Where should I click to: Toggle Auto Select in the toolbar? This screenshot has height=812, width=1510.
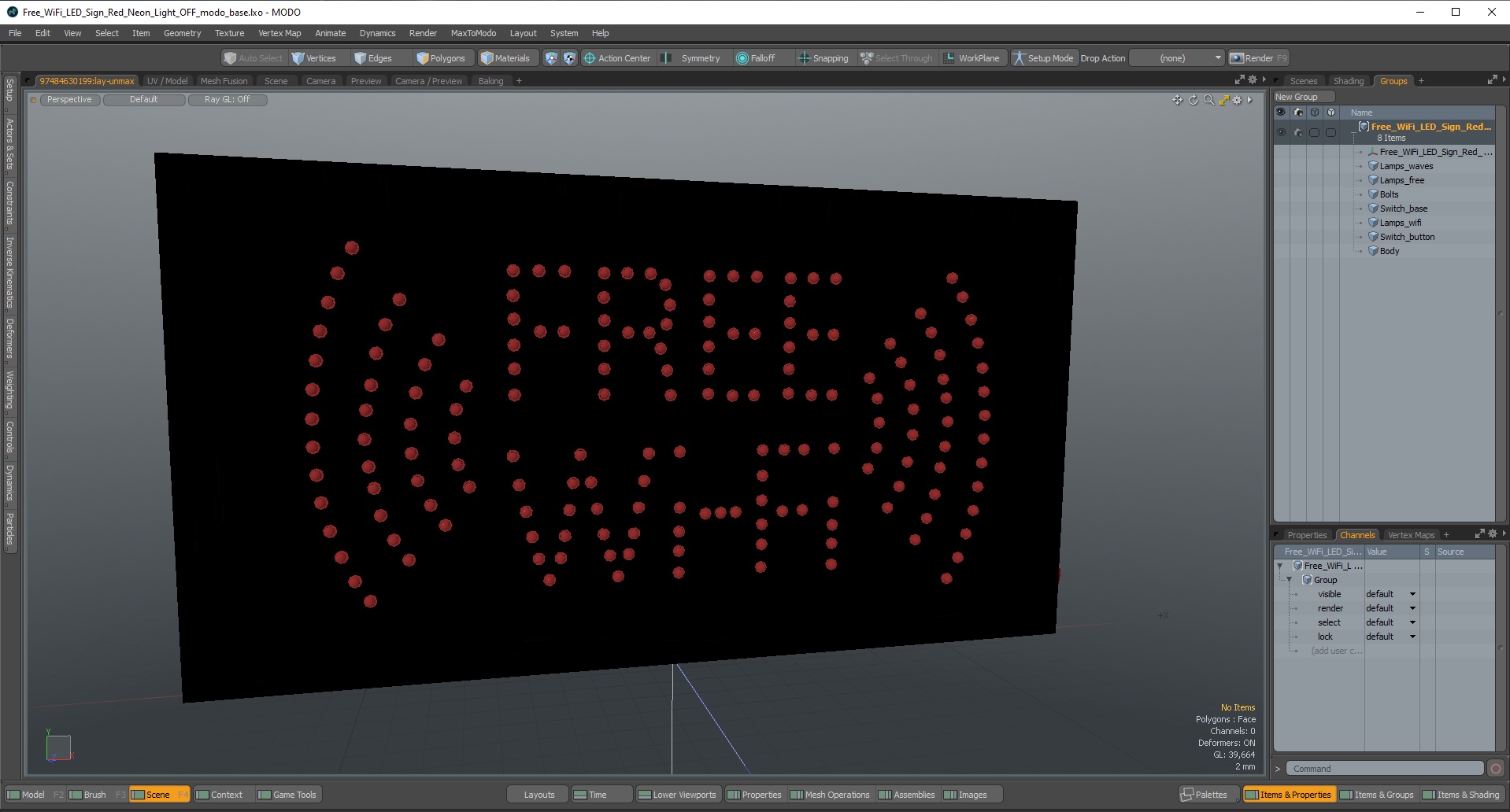tap(253, 58)
